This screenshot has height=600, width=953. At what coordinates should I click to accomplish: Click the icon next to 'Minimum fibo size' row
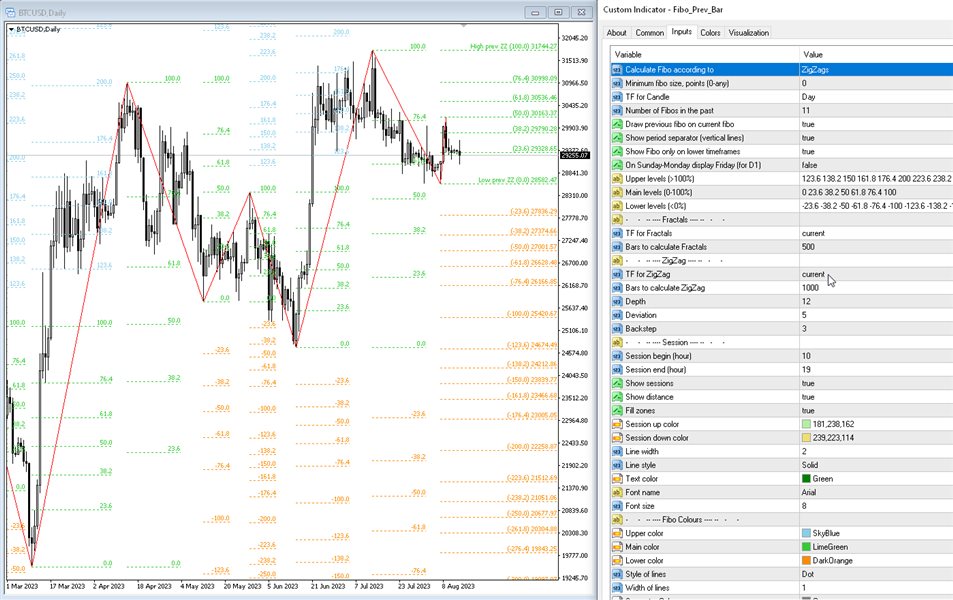coord(618,83)
